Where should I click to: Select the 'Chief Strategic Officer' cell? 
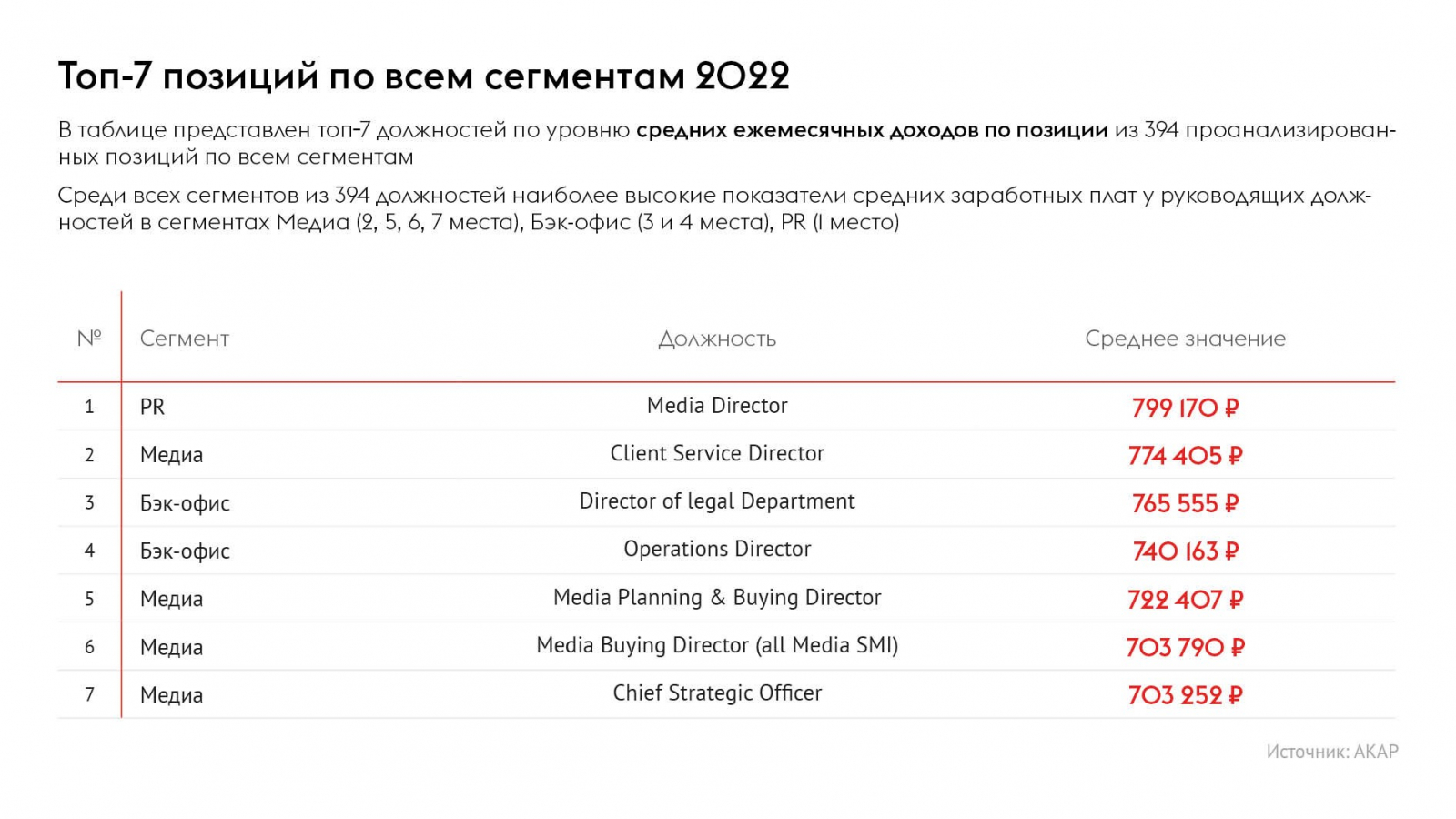click(717, 693)
